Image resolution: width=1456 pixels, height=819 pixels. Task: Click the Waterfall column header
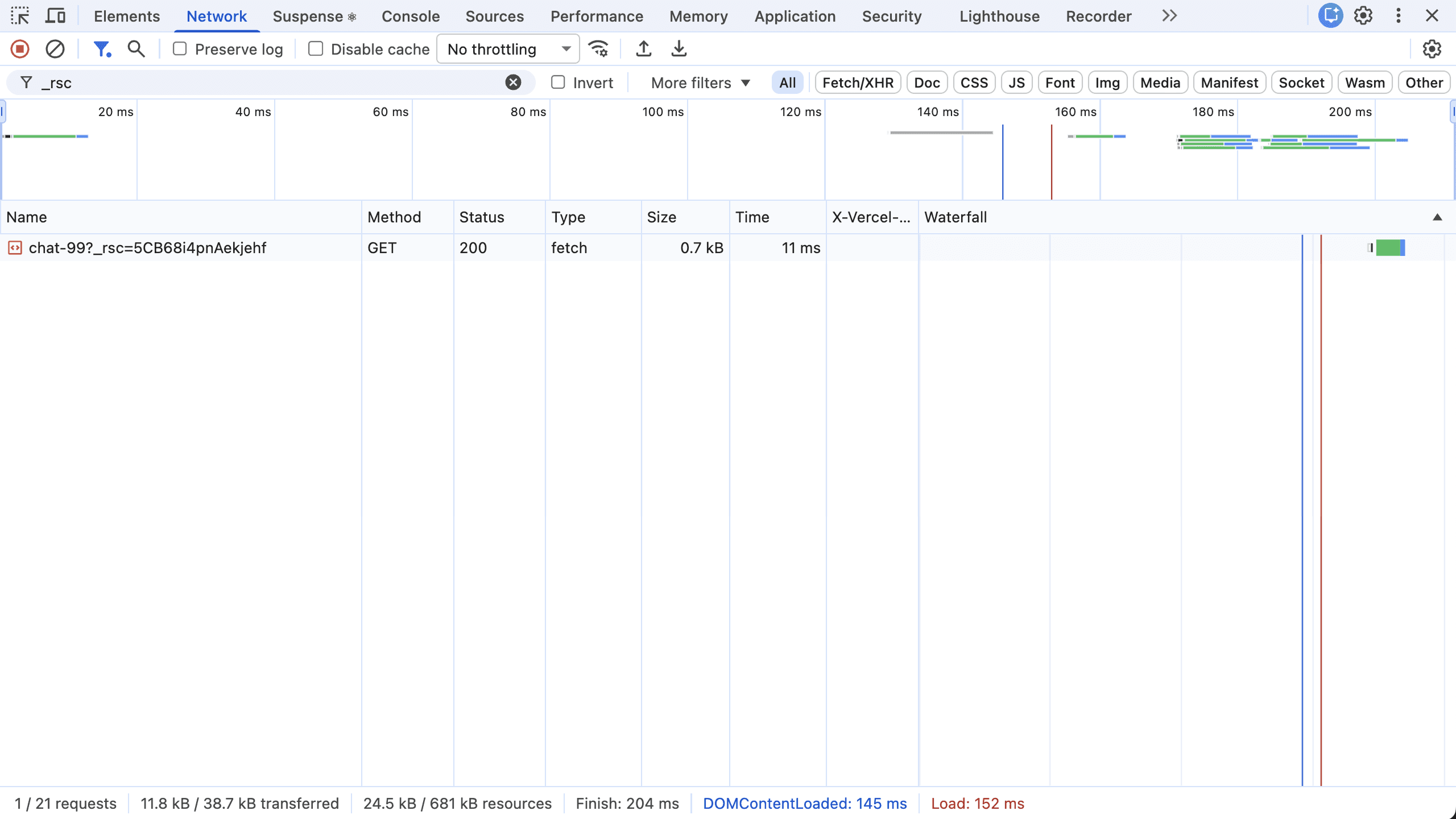click(1187, 217)
